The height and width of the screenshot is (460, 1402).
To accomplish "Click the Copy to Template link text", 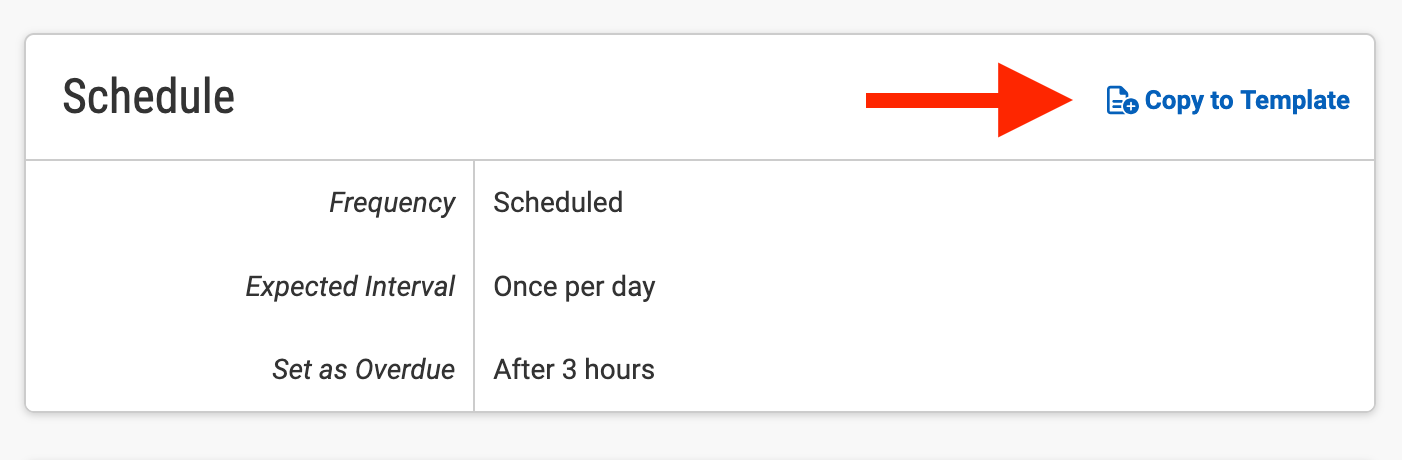I will (x=1246, y=101).
